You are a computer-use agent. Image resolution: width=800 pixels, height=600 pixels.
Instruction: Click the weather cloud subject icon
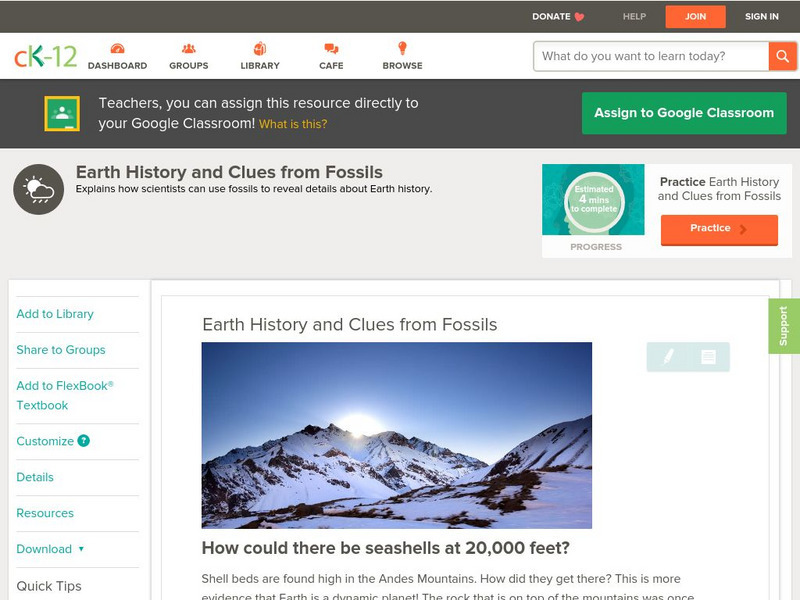click(39, 189)
